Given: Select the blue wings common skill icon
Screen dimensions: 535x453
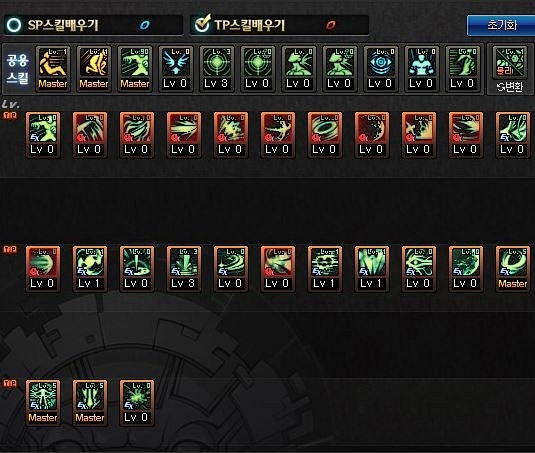Looking at the screenshot, I should coord(175,69).
